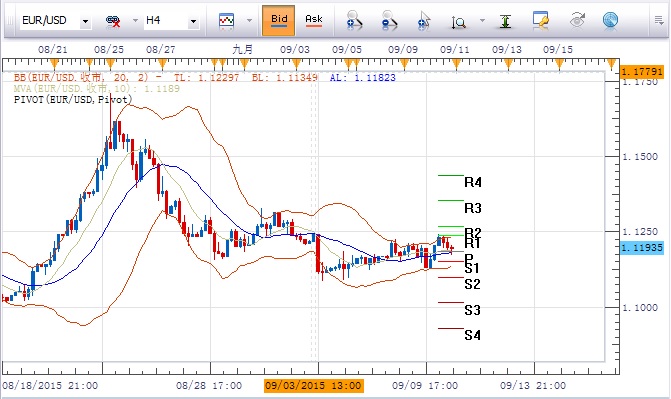Image resolution: width=671 pixels, height=399 pixels.
Task: Click the chart type icon
Action: [x=226, y=21]
